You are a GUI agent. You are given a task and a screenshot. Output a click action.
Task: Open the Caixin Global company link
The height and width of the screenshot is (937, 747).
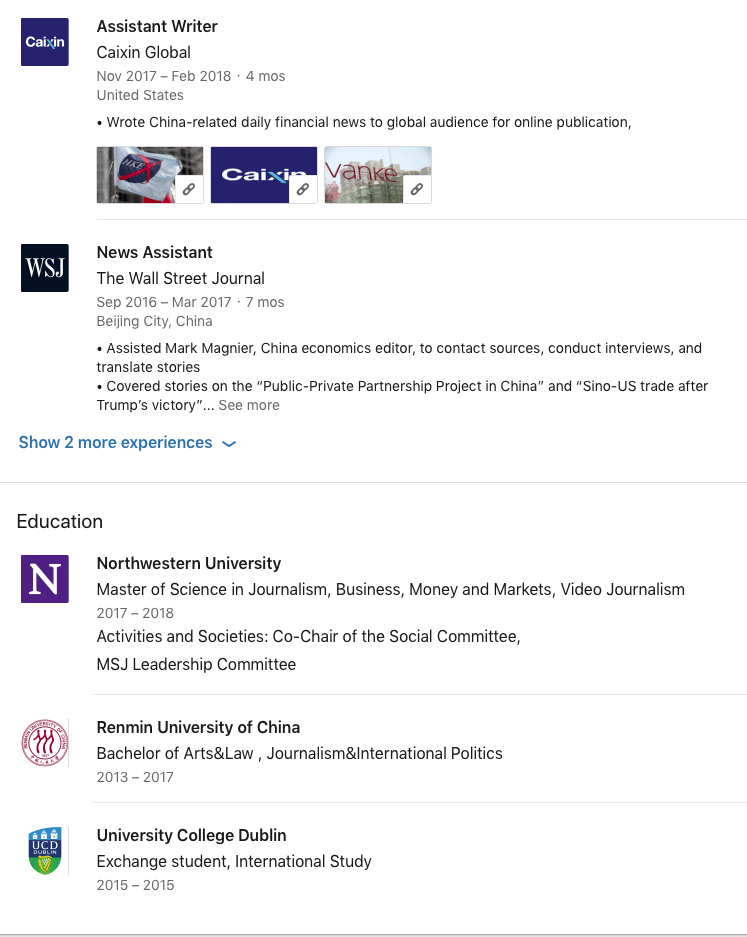pyautogui.click(x=143, y=52)
